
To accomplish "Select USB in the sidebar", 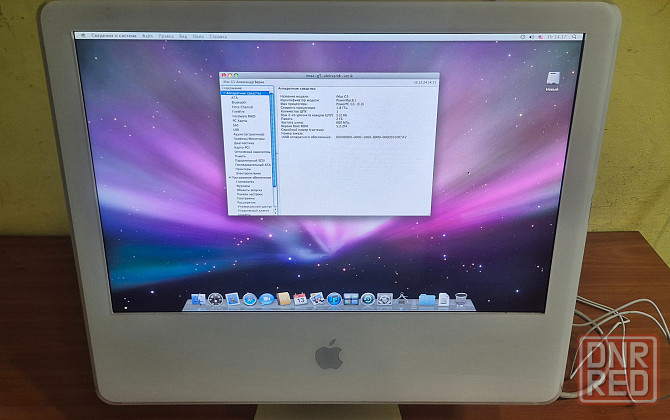I will (236, 129).
